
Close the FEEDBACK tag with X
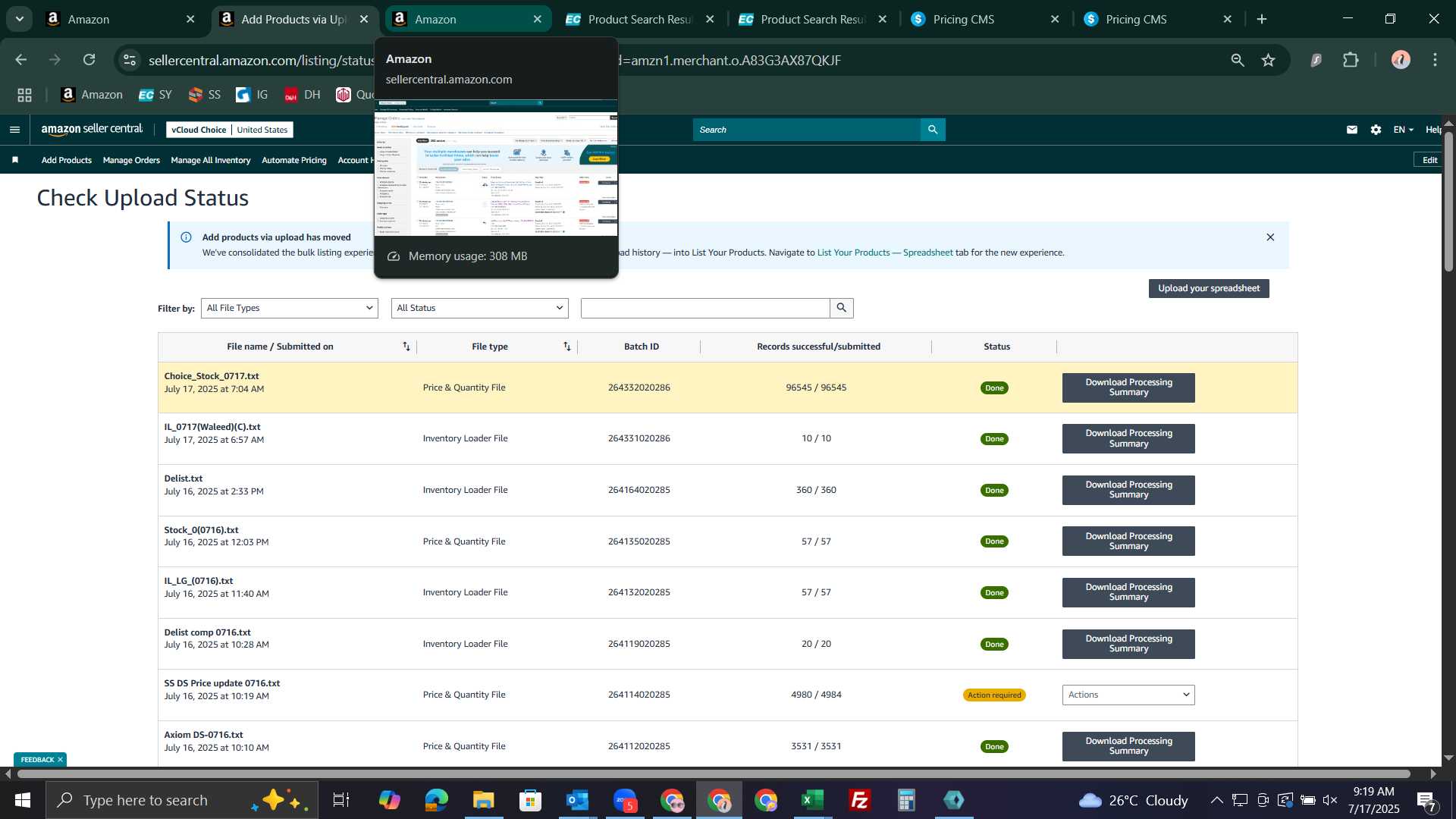tap(60, 760)
